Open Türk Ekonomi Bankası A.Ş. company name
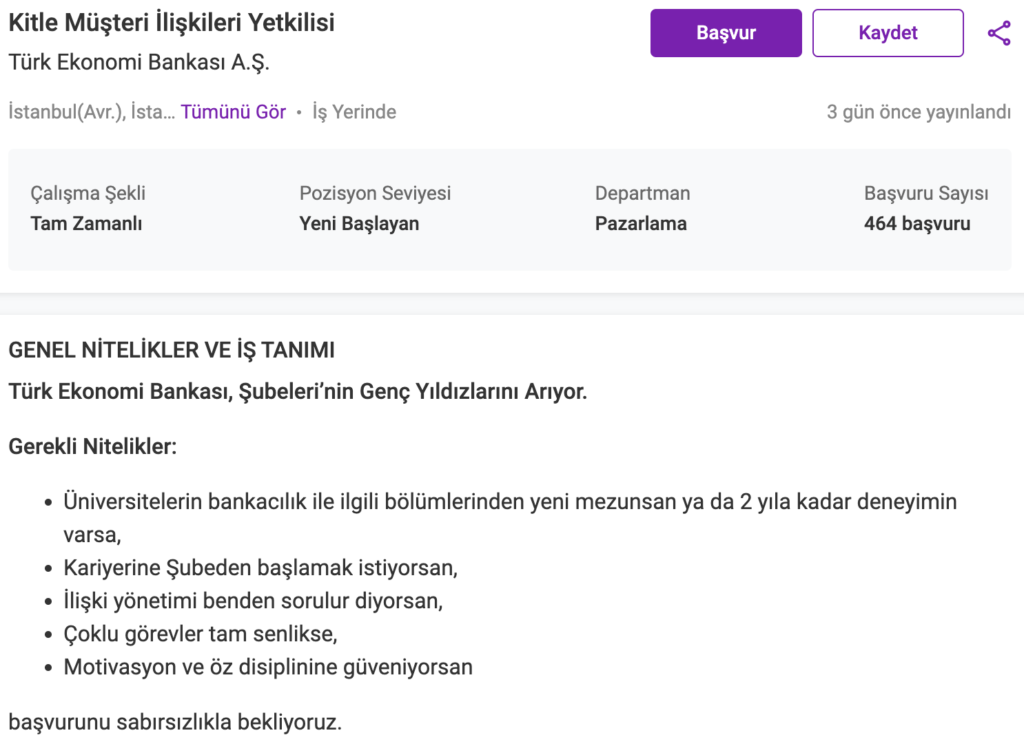Viewport: 1024px width, 744px height. [x=139, y=62]
